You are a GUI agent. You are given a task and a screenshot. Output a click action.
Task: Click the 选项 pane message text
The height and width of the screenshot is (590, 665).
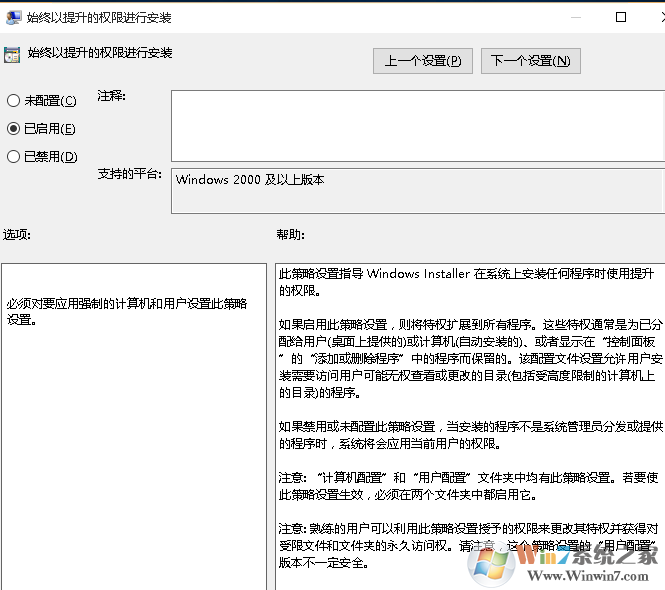(127, 311)
